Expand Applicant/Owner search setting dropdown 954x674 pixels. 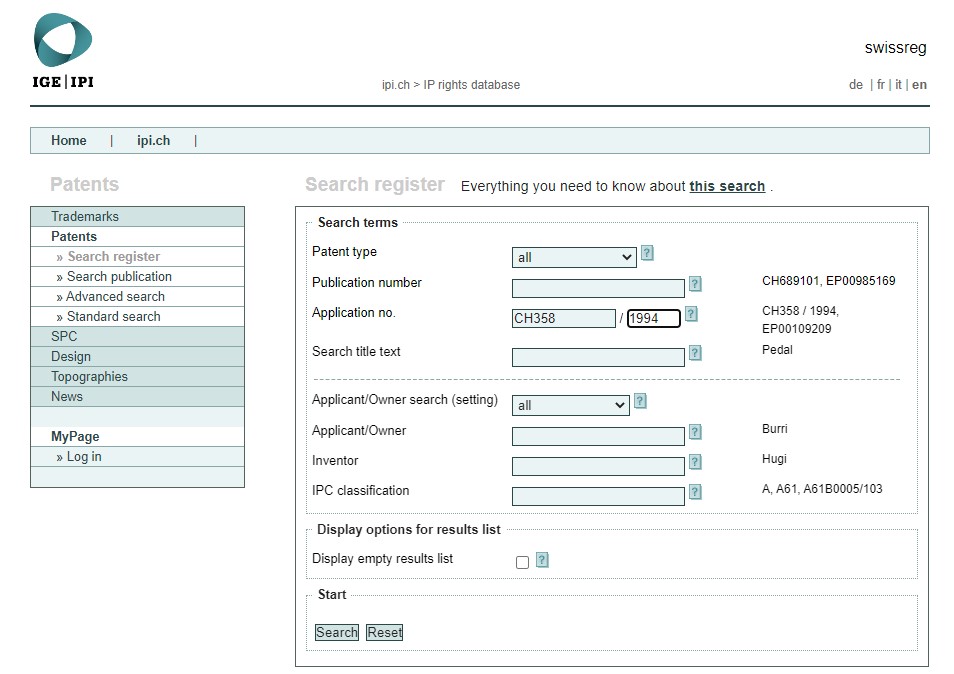tap(570, 405)
